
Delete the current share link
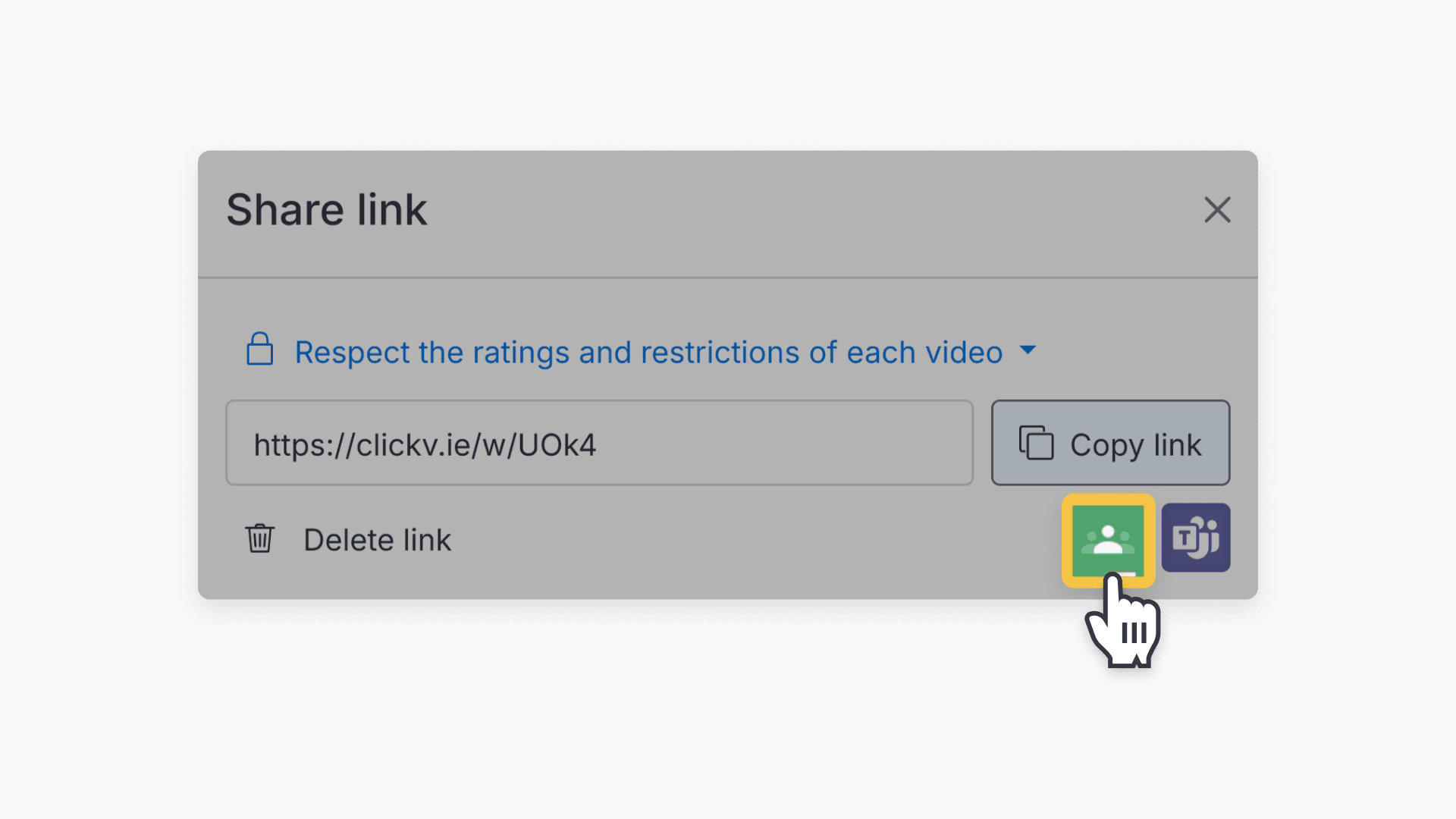377,539
